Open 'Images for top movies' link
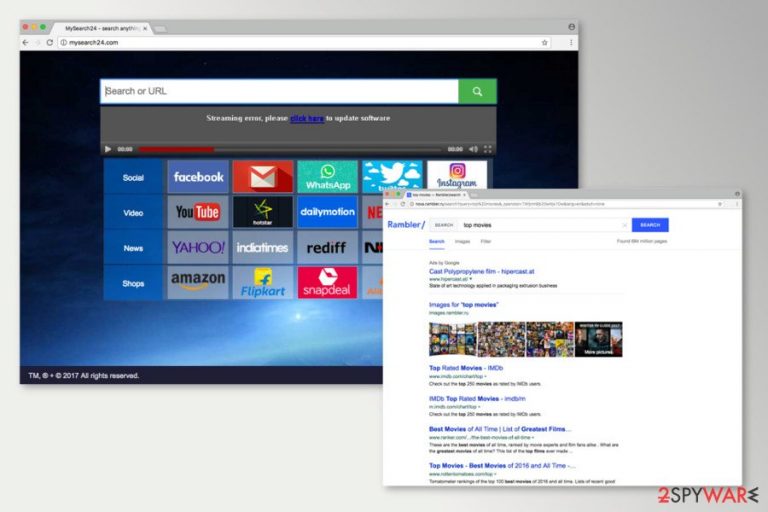This screenshot has width=768, height=512. coord(463,305)
